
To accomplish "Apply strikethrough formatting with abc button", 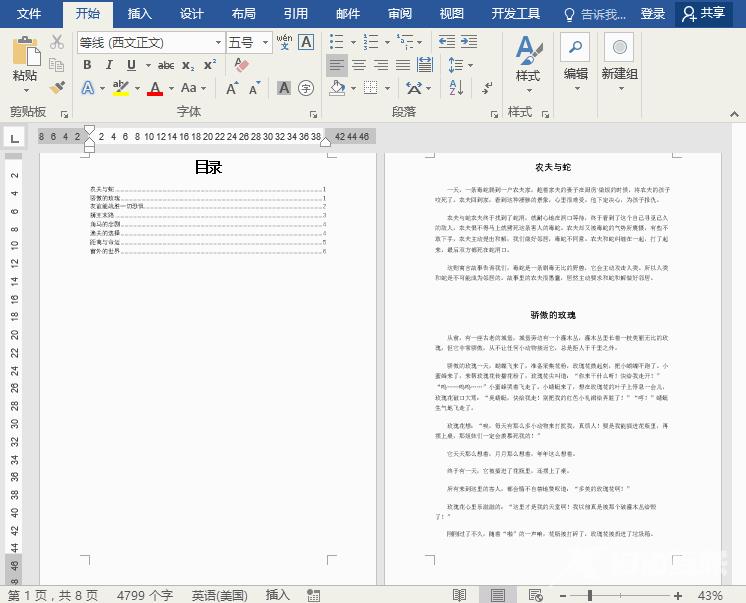I will click(166, 65).
